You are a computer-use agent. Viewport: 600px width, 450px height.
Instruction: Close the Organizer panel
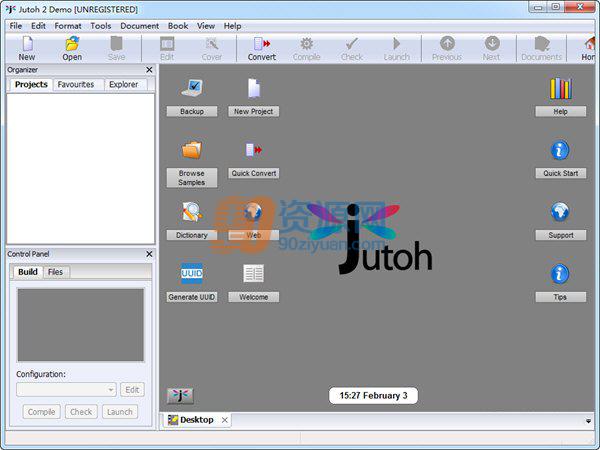[x=149, y=70]
